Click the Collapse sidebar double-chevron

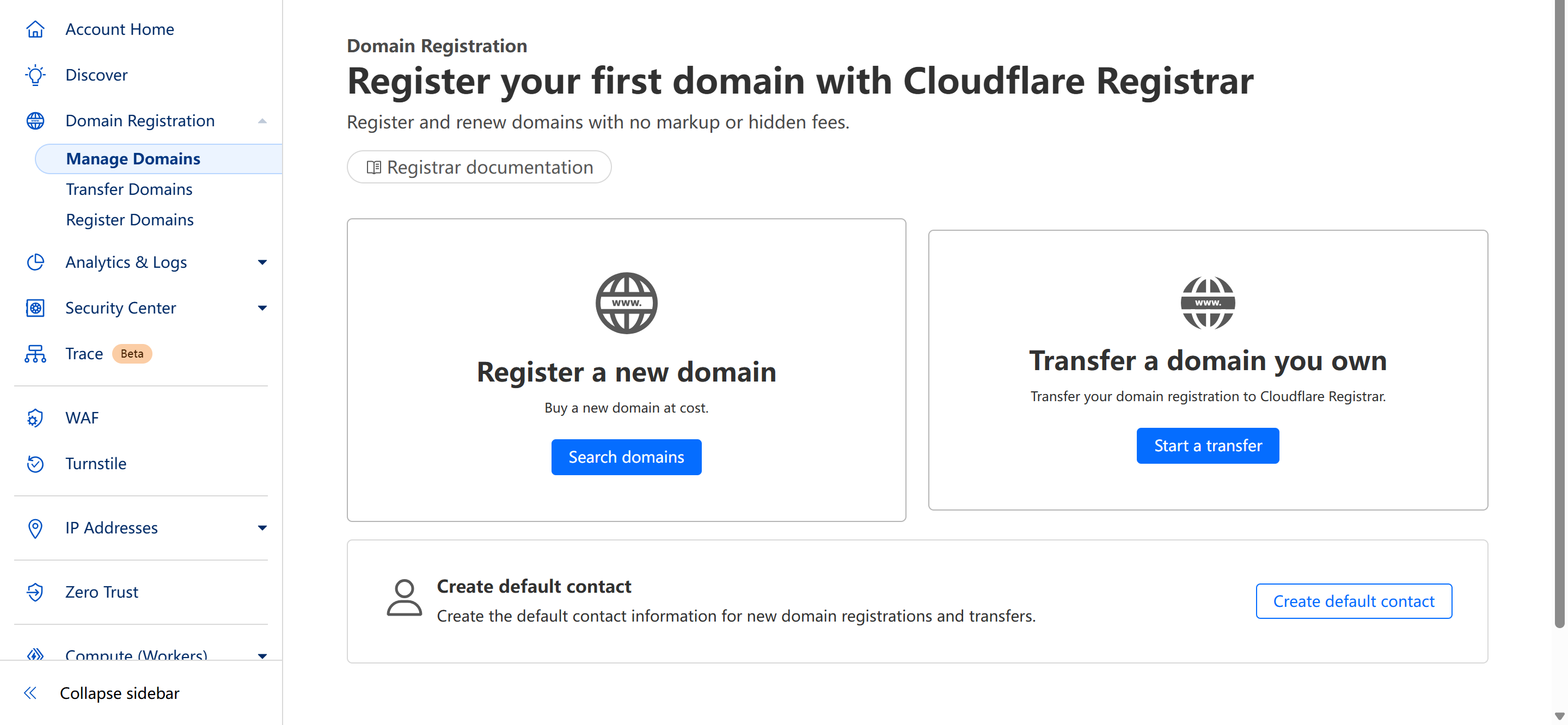tap(30, 693)
